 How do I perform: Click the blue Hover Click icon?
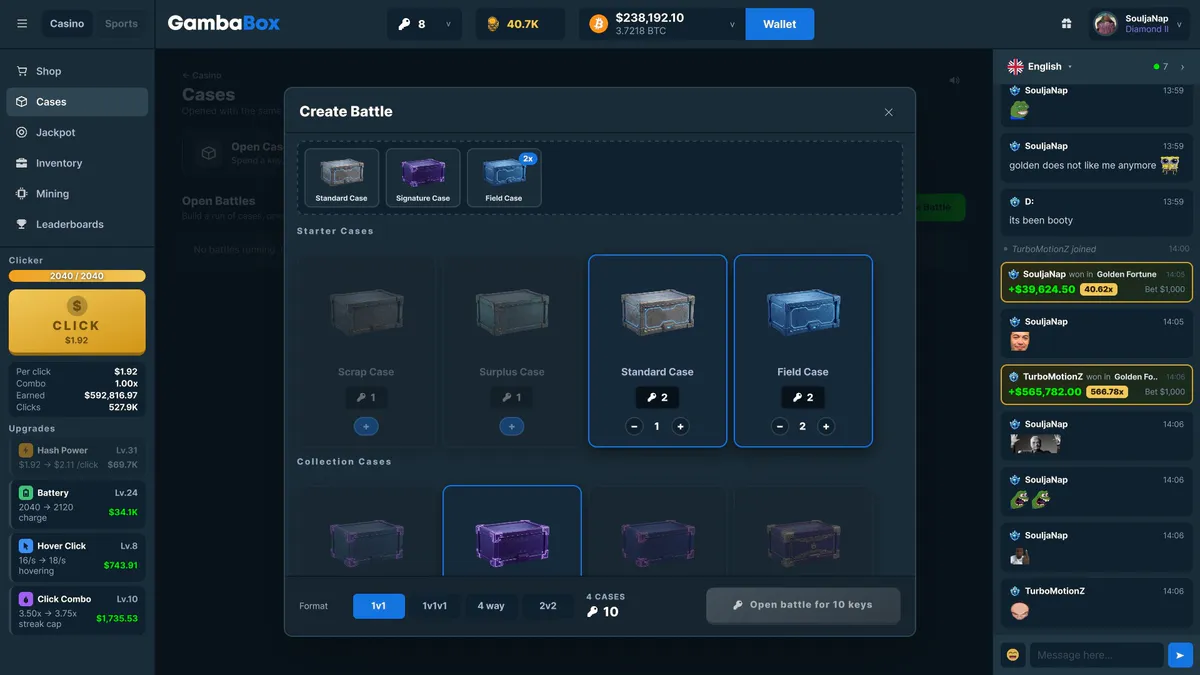tap(26, 546)
